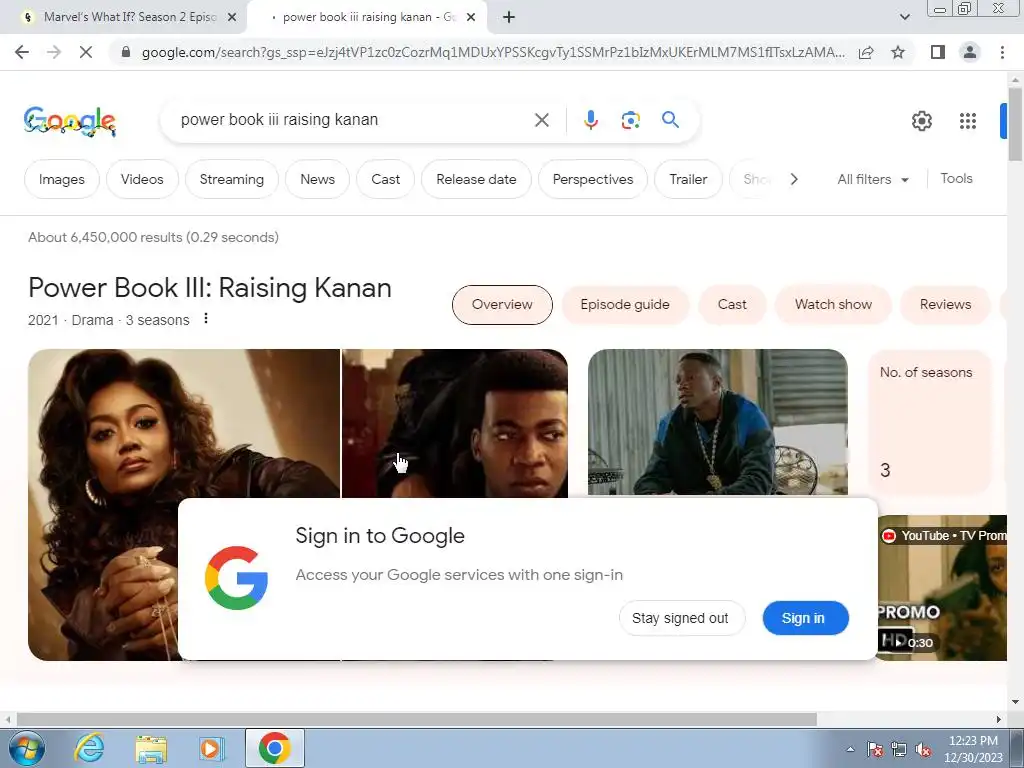Viewport: 1024px width, 768px height.
Task: Open the Action Center flag icon
Action: click(874, 750)
